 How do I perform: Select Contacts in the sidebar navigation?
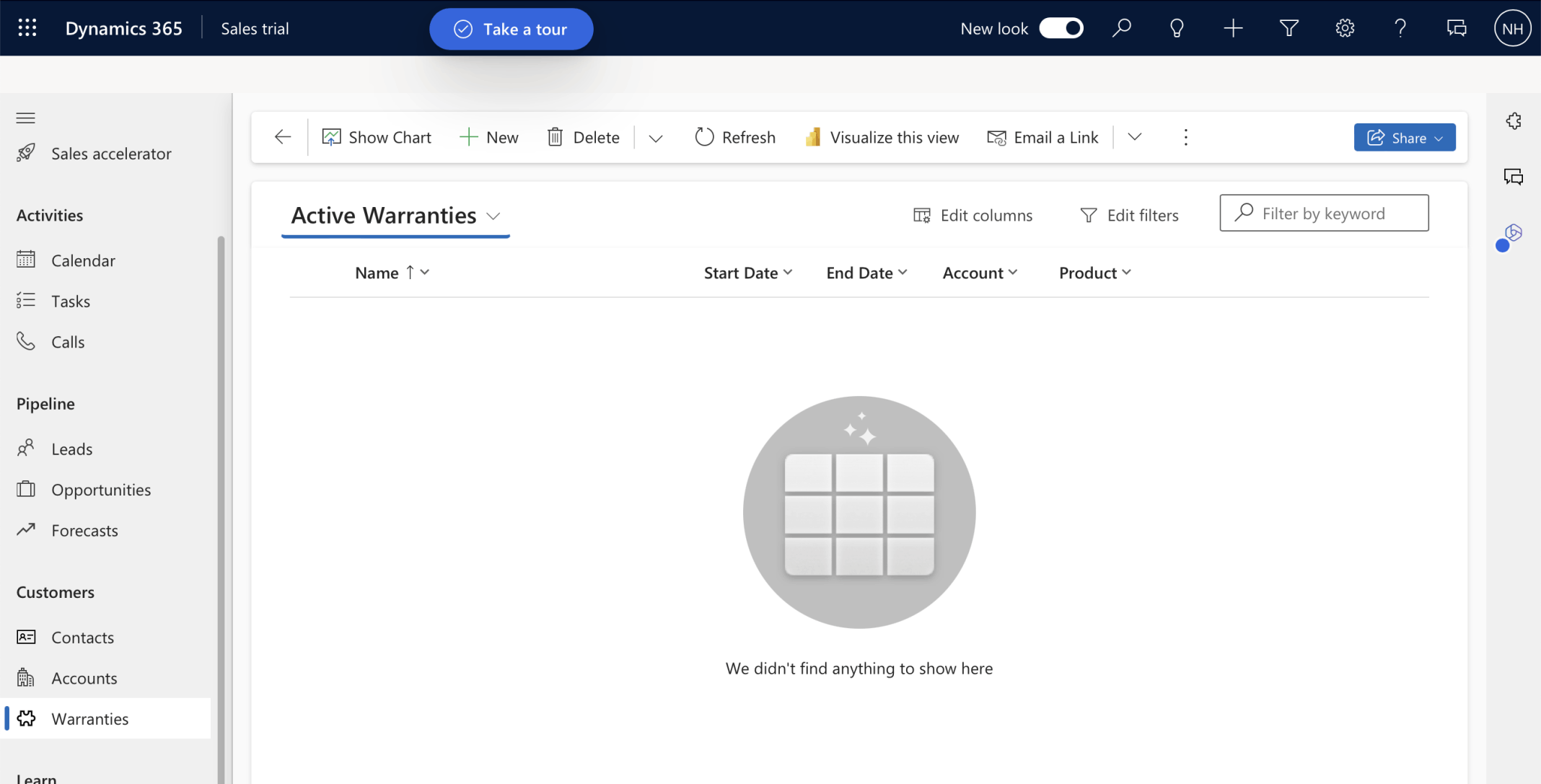click(x=82, y=637)
